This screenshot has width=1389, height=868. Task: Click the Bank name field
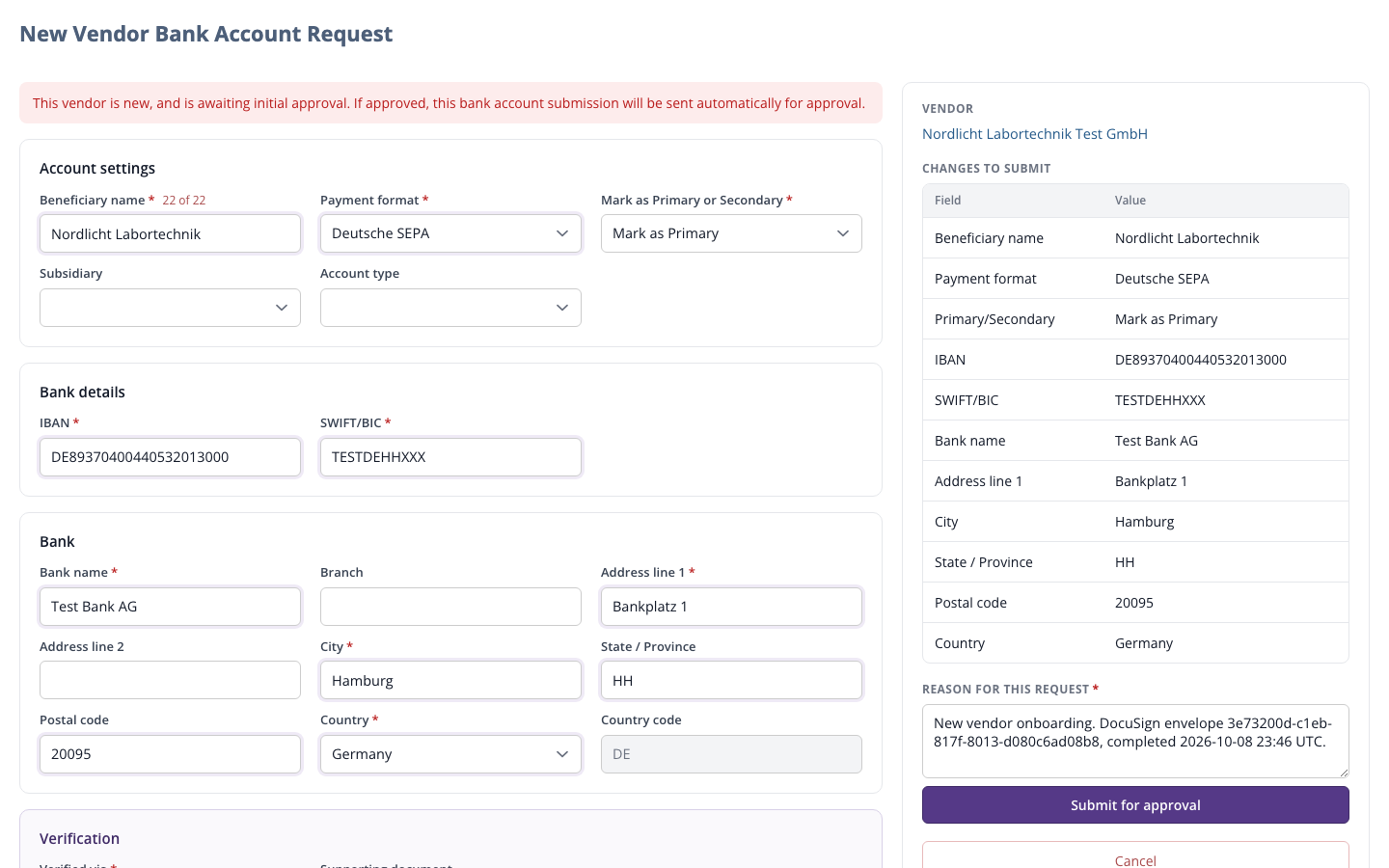tap(170, 607)
